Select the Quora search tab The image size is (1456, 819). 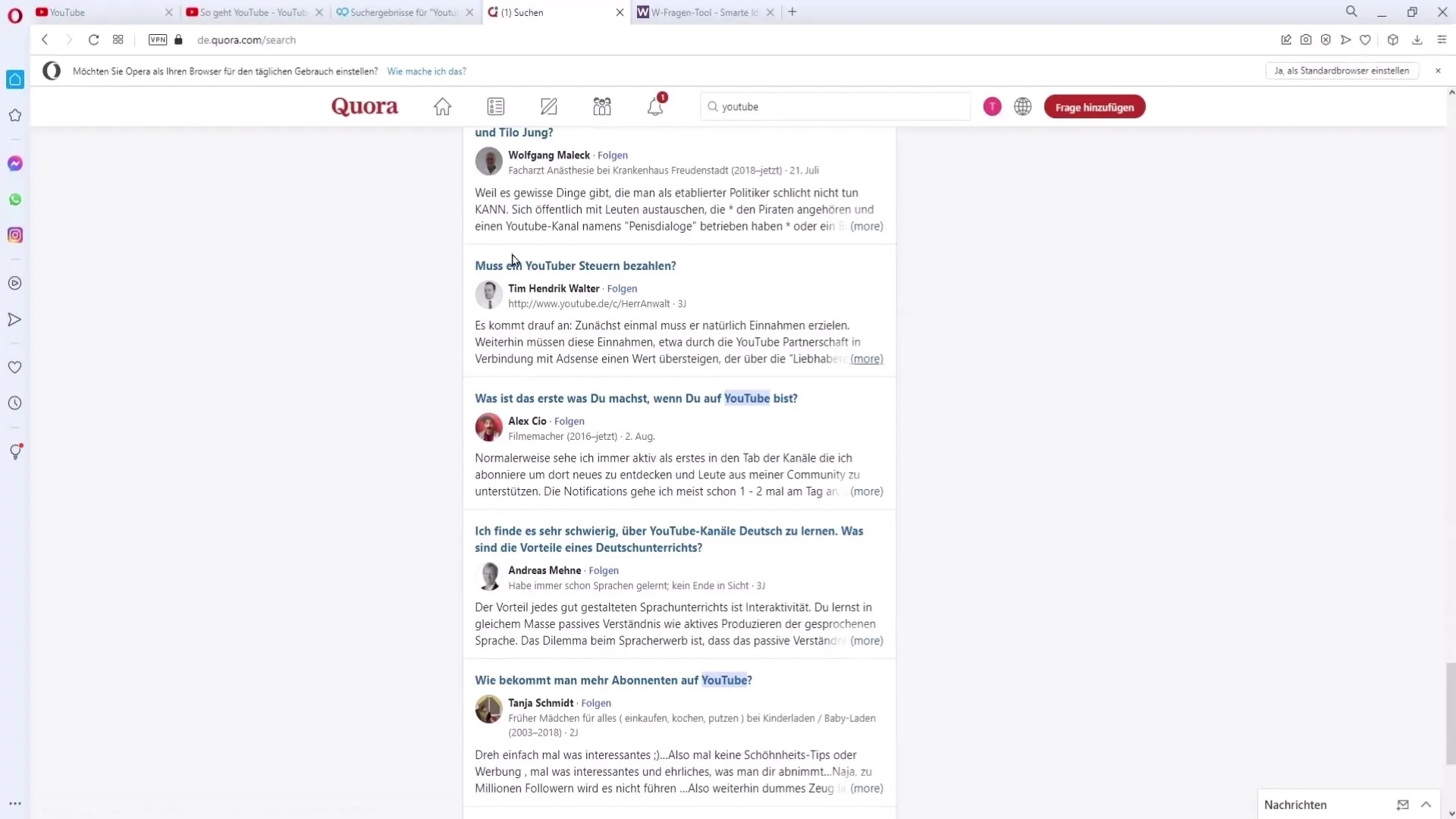tap(553, 12)
